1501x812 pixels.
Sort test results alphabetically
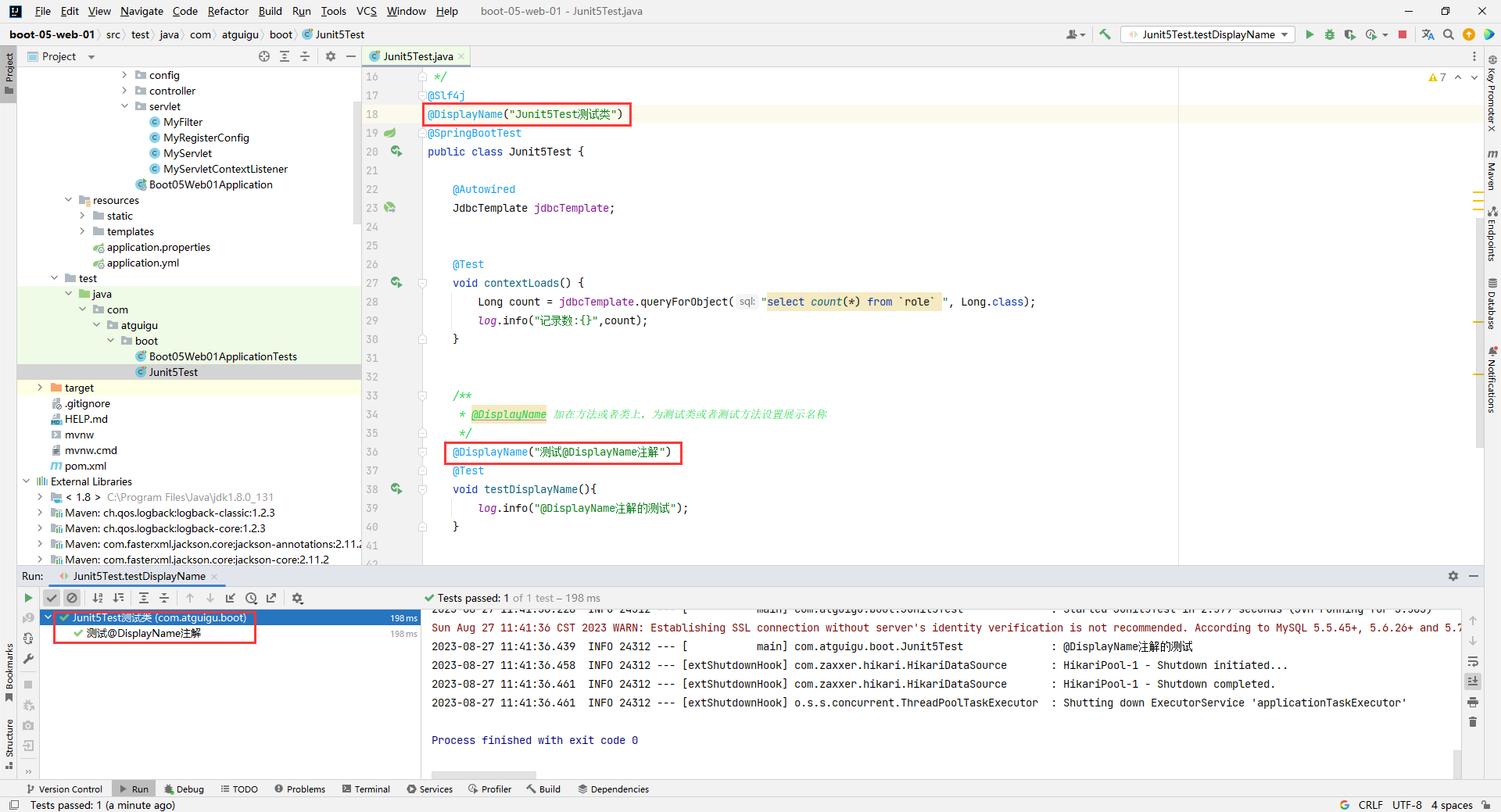[98, 598]
